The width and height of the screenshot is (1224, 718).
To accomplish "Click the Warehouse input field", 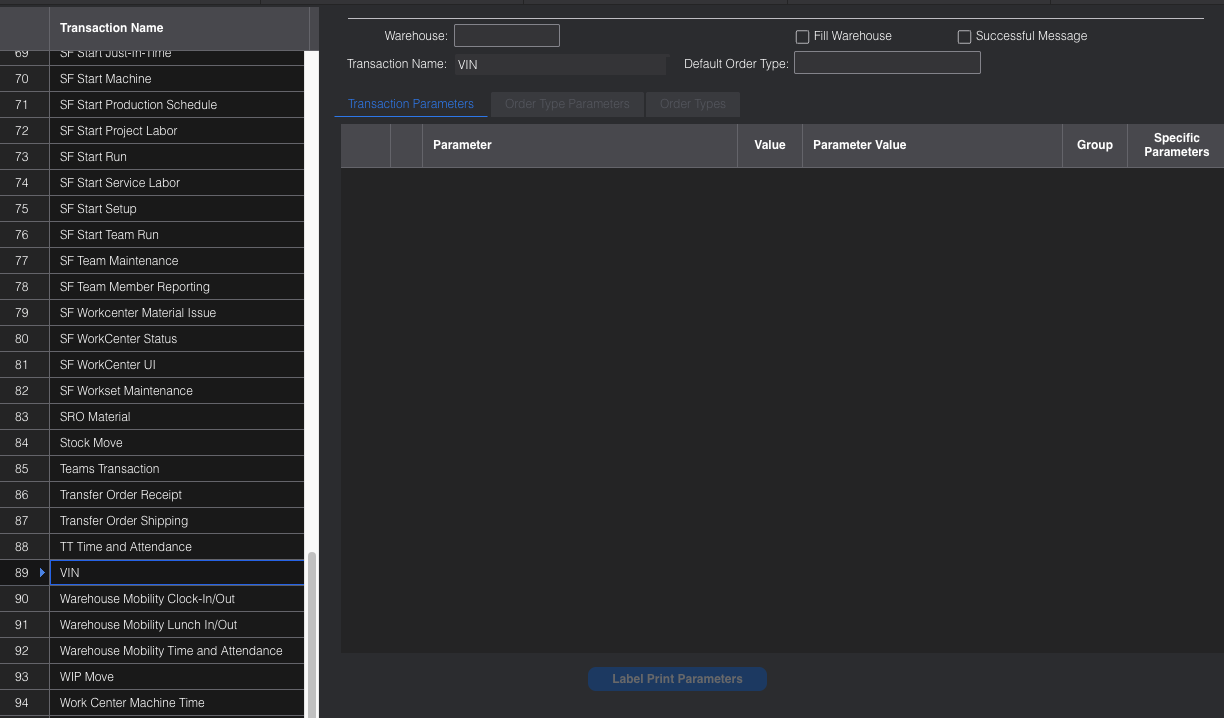I will tap(506, 36).
